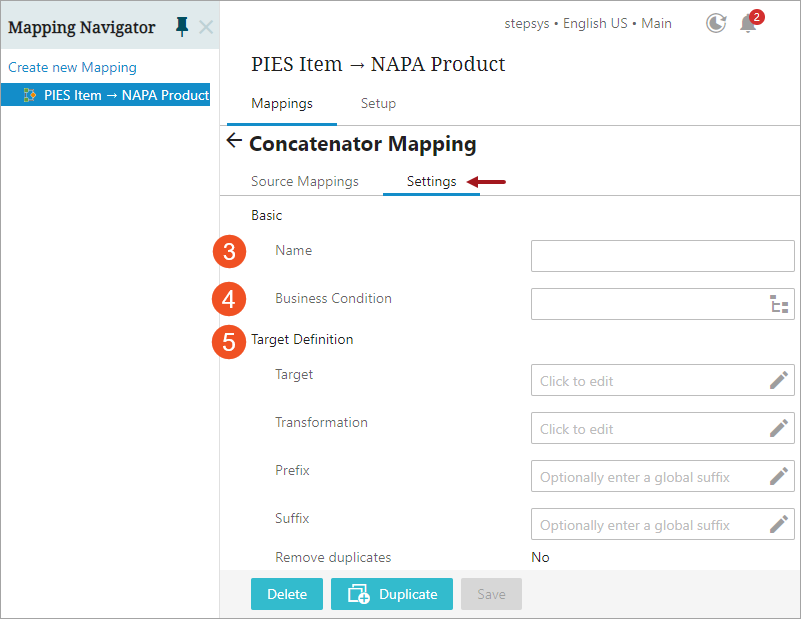The height and width of the screenshot is (619, 801).
Task: Click into the Name input field
Action: [x=662, y=256]
